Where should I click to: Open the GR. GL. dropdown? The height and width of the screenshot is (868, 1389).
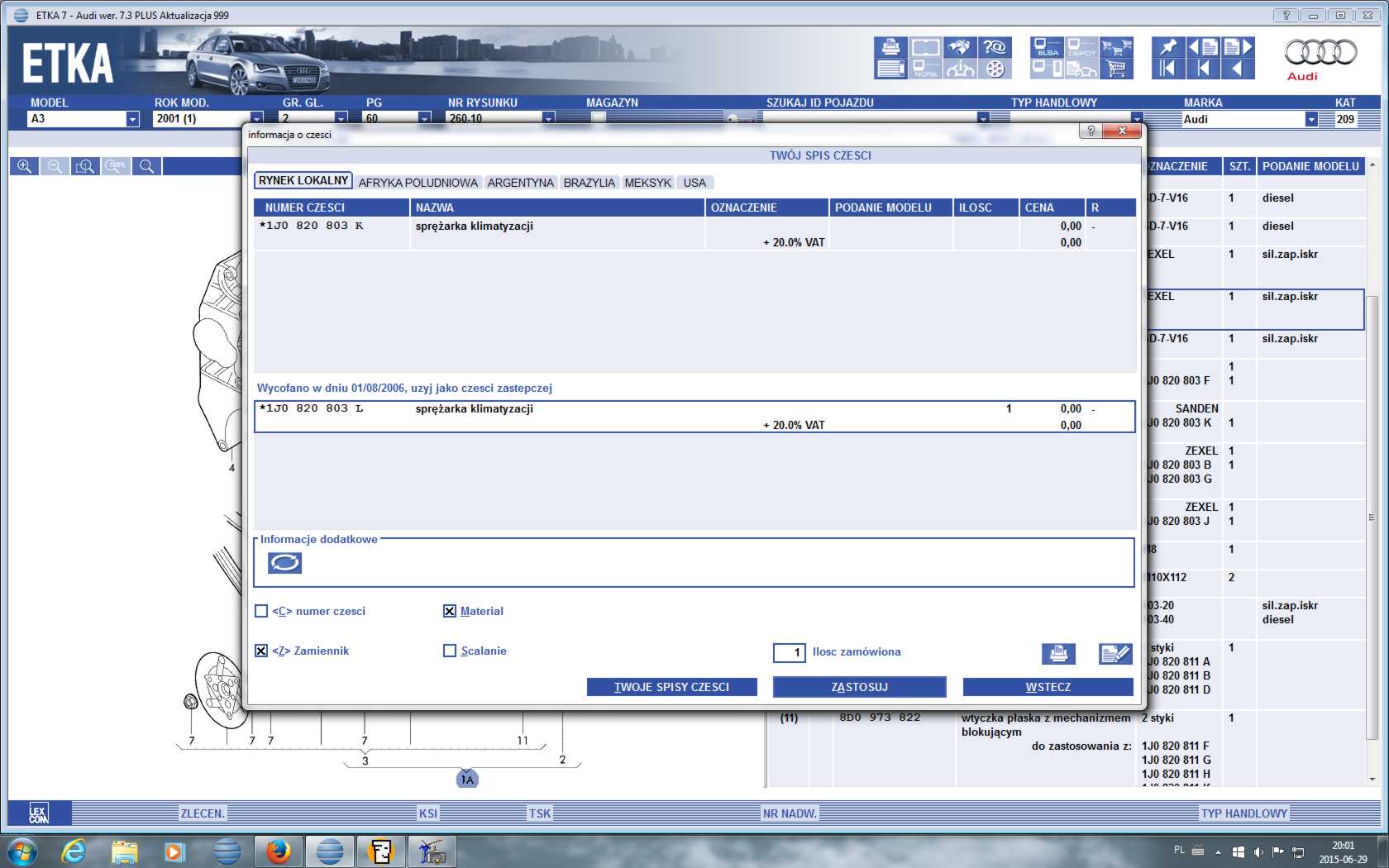(341, 119)
